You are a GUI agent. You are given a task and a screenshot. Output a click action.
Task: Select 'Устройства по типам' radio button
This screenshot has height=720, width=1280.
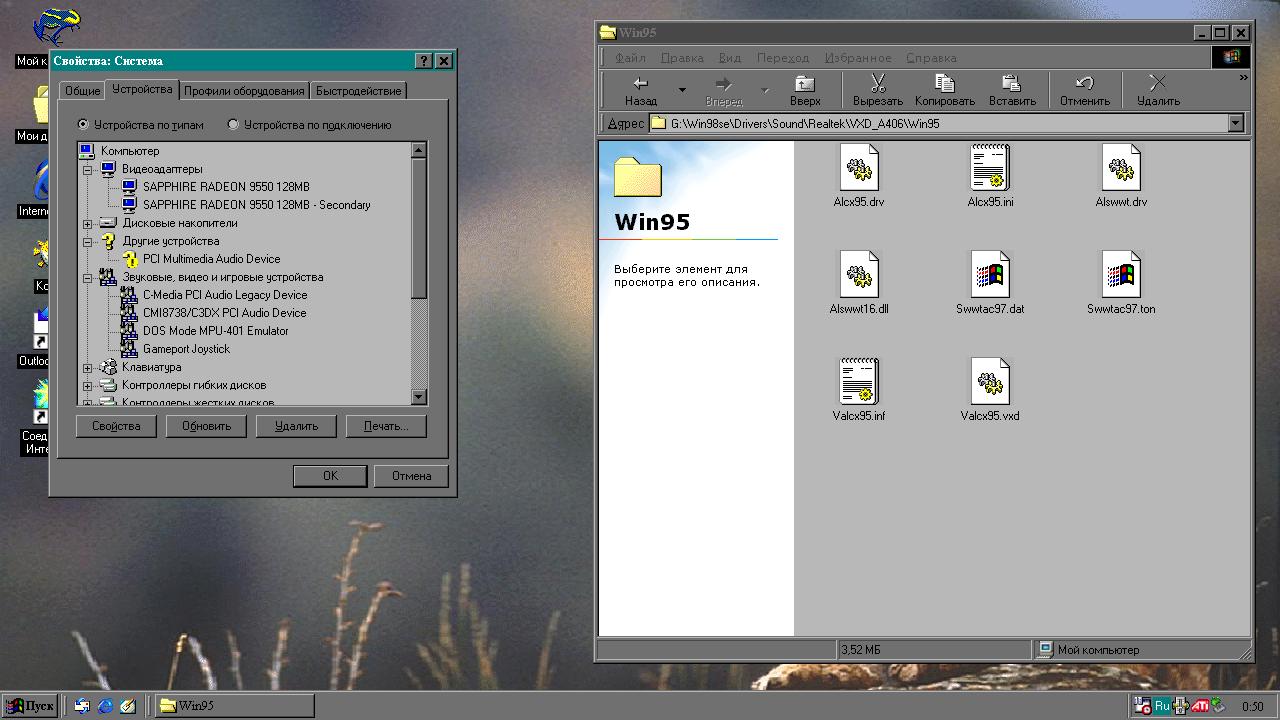(x=83, y=125)
